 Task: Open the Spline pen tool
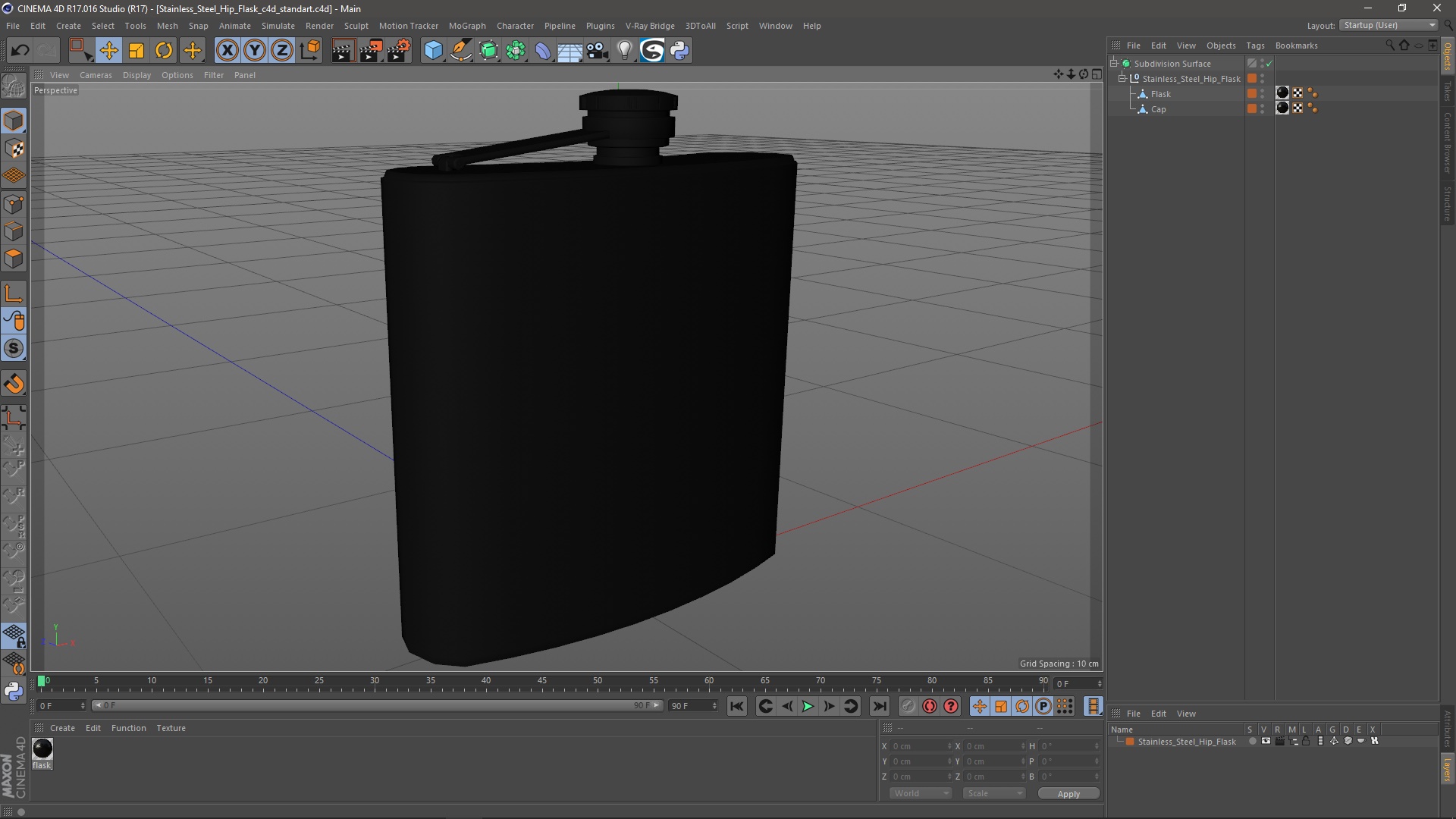(461, 51)
